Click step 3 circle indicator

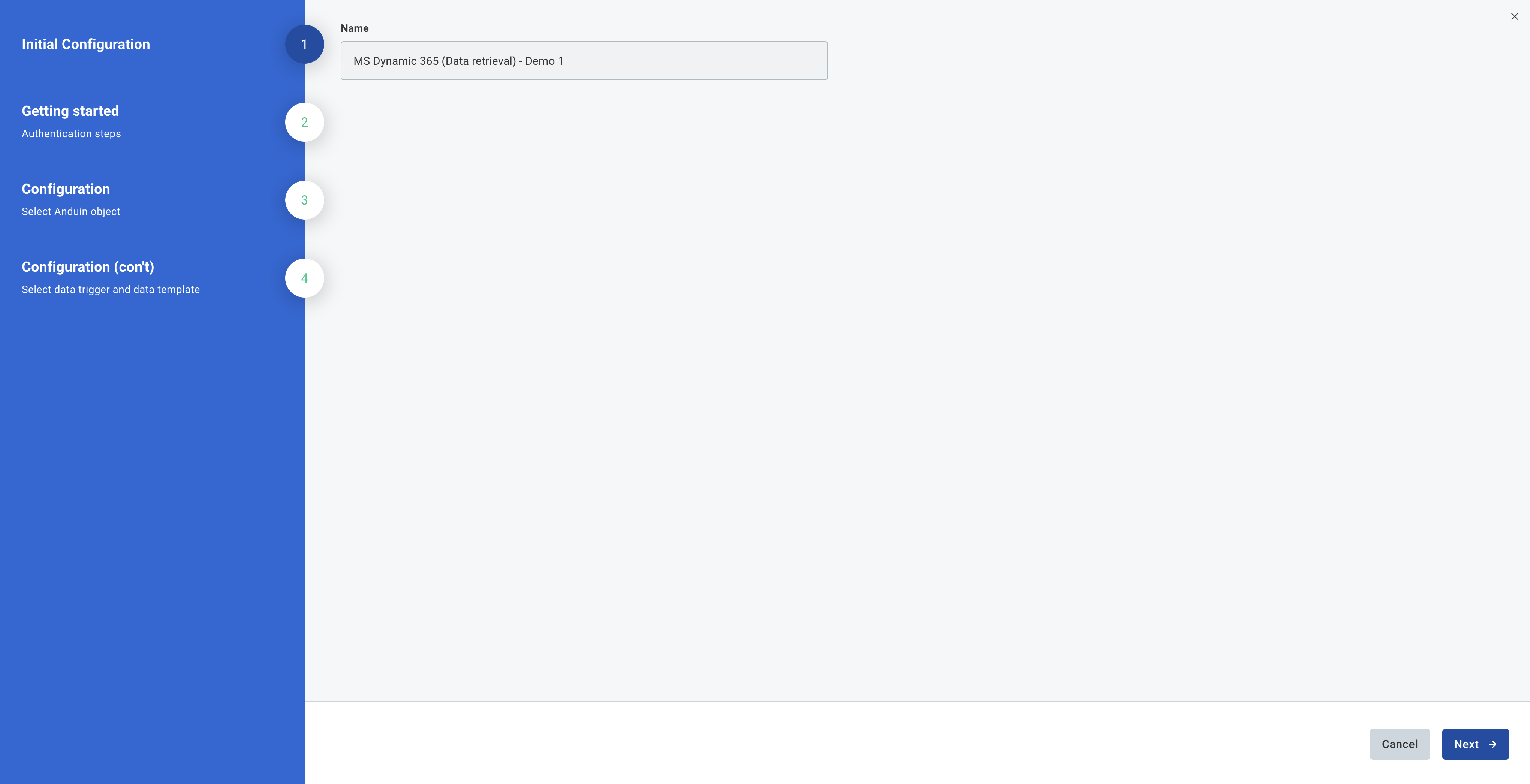[304, 200]
